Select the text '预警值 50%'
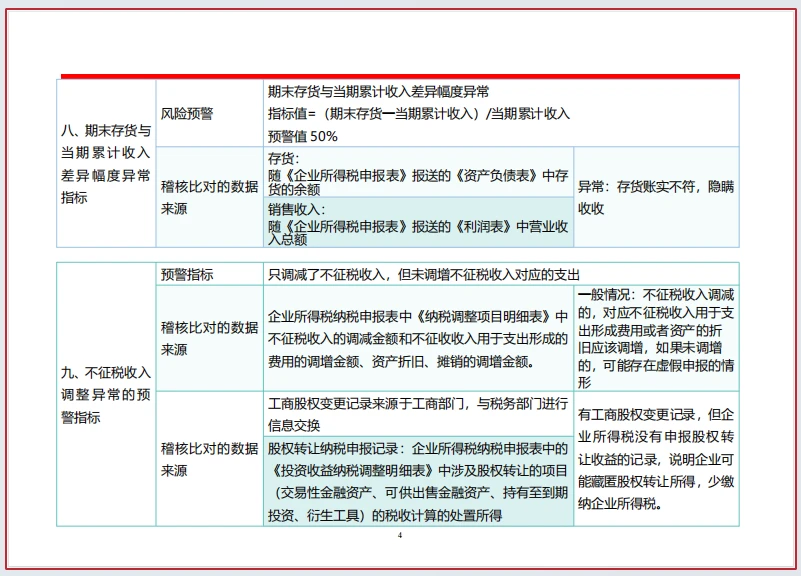 click(302, 136)
